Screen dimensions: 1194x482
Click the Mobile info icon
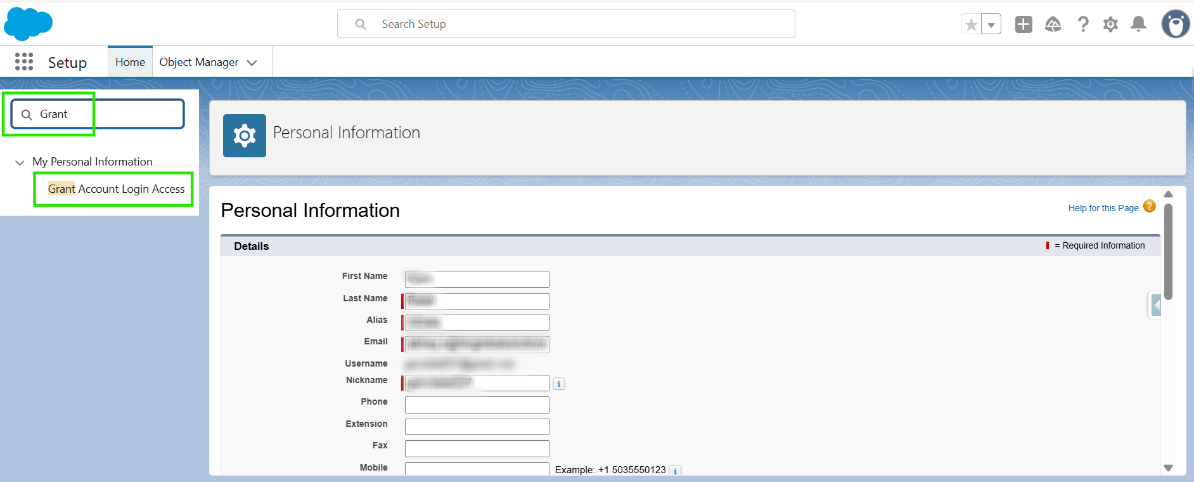[675, 471]
